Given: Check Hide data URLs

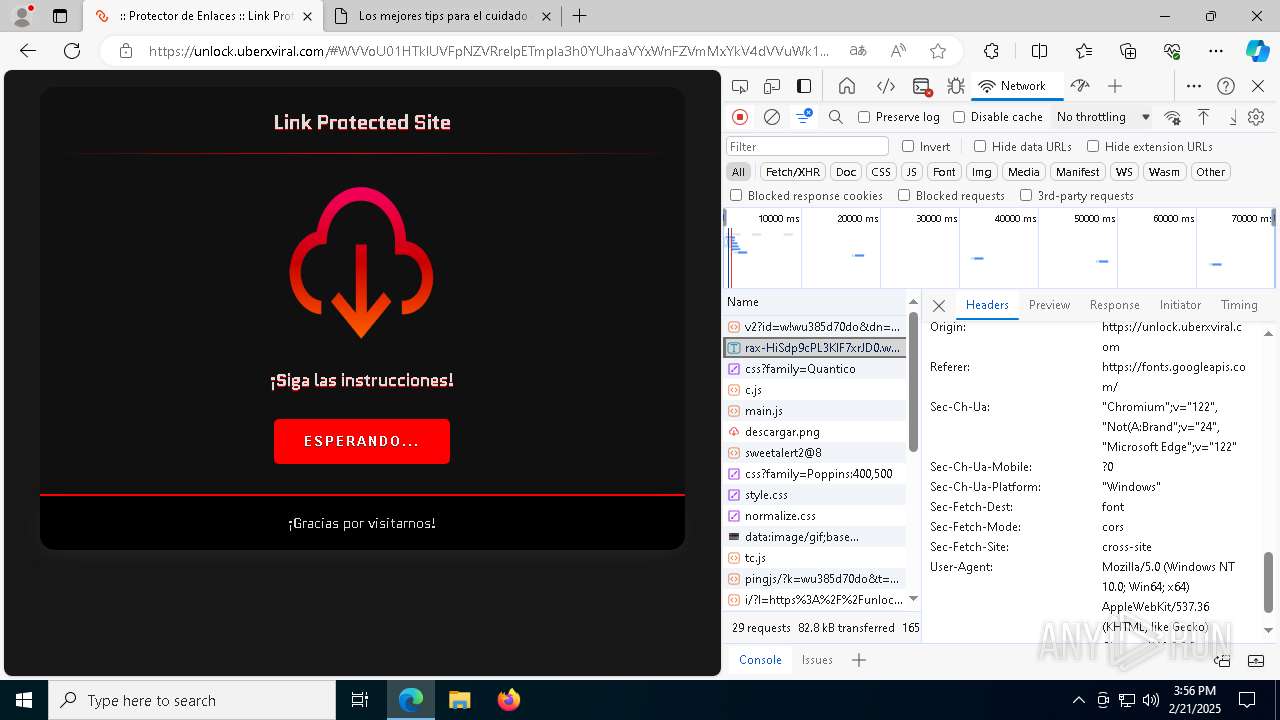Looking at the screenshot, I should (980, 146).
